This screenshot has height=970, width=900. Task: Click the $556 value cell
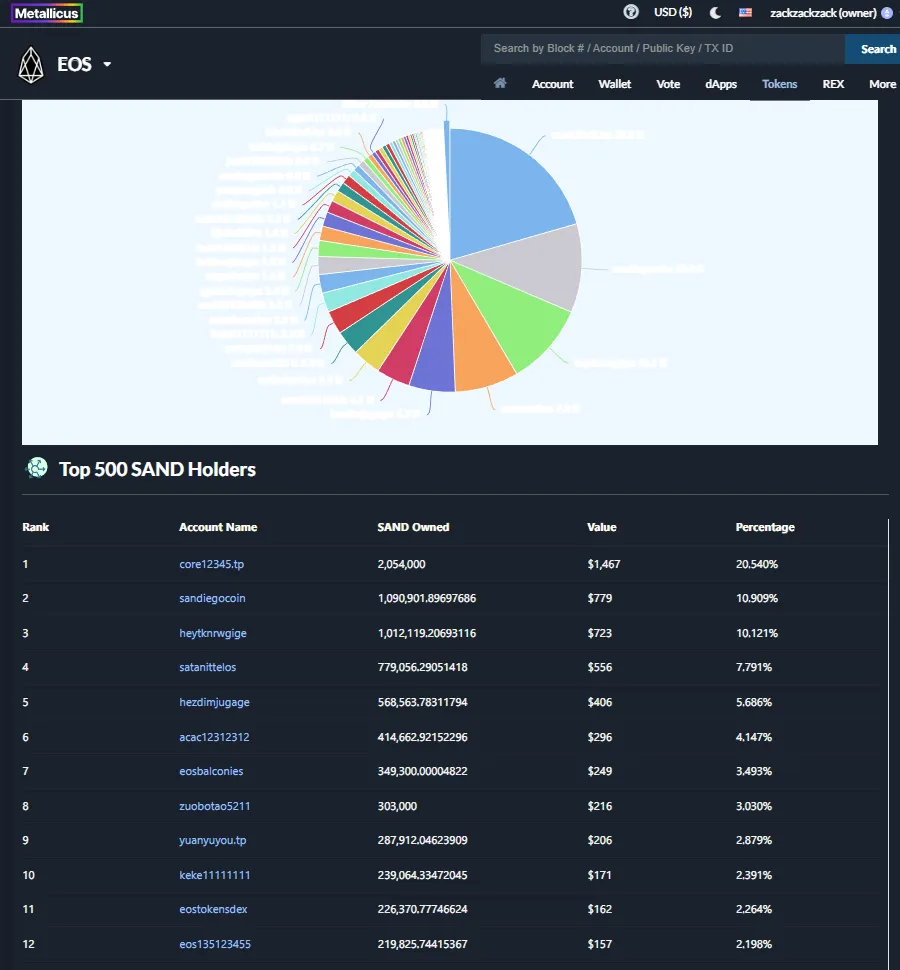pos(599,667)
